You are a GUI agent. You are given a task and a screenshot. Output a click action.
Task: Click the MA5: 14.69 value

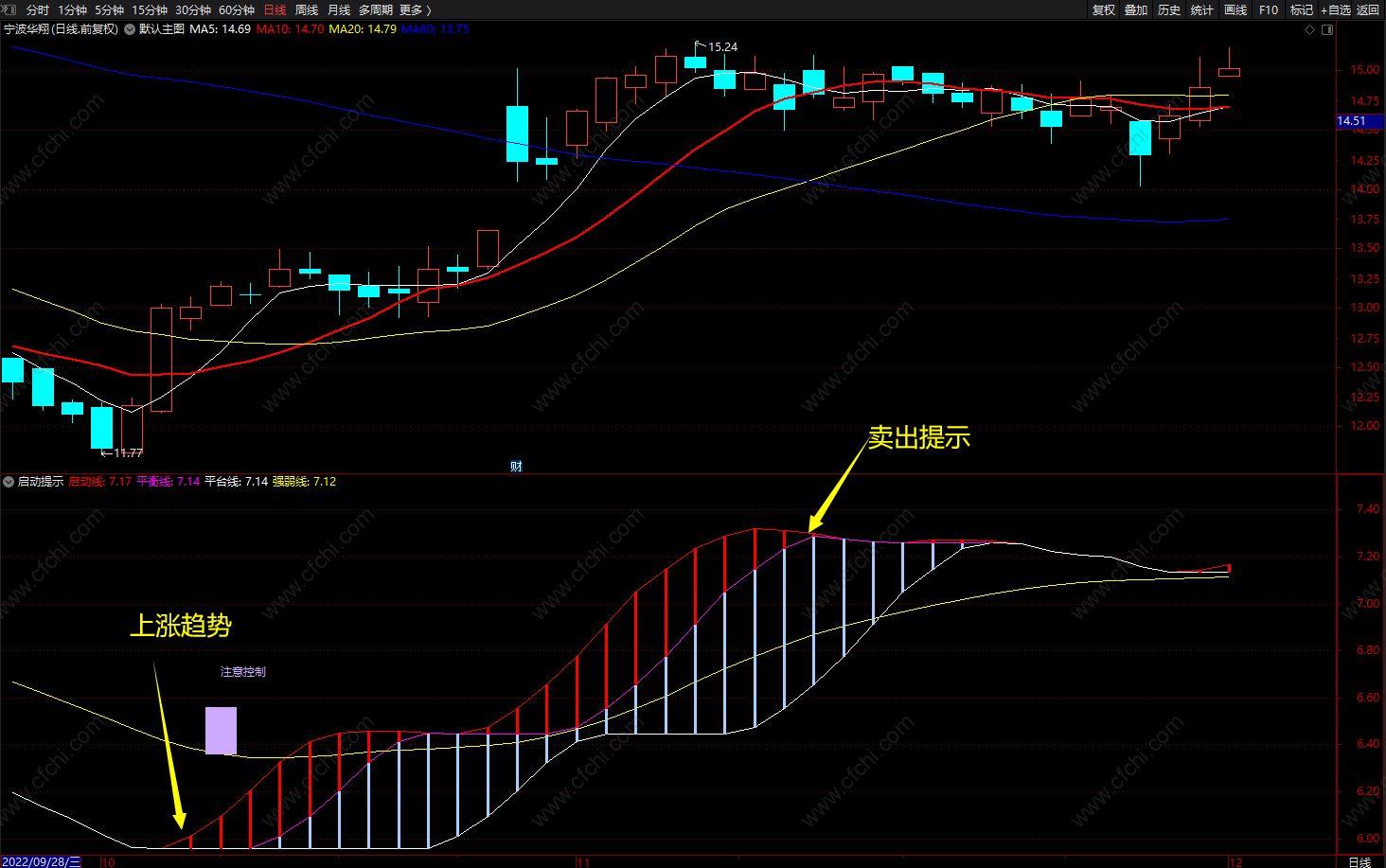(220, 29)
